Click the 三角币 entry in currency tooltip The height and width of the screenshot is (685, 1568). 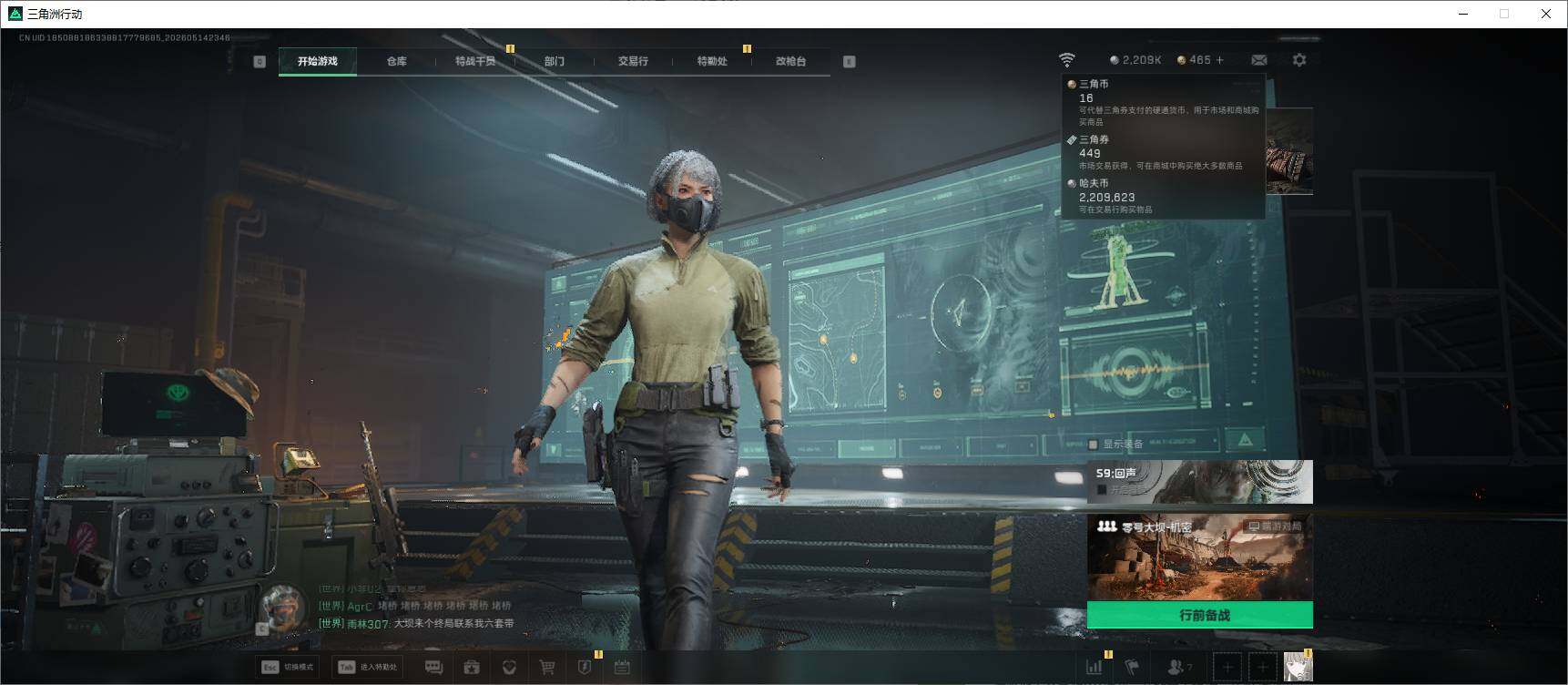click(x=1164, y=102)
